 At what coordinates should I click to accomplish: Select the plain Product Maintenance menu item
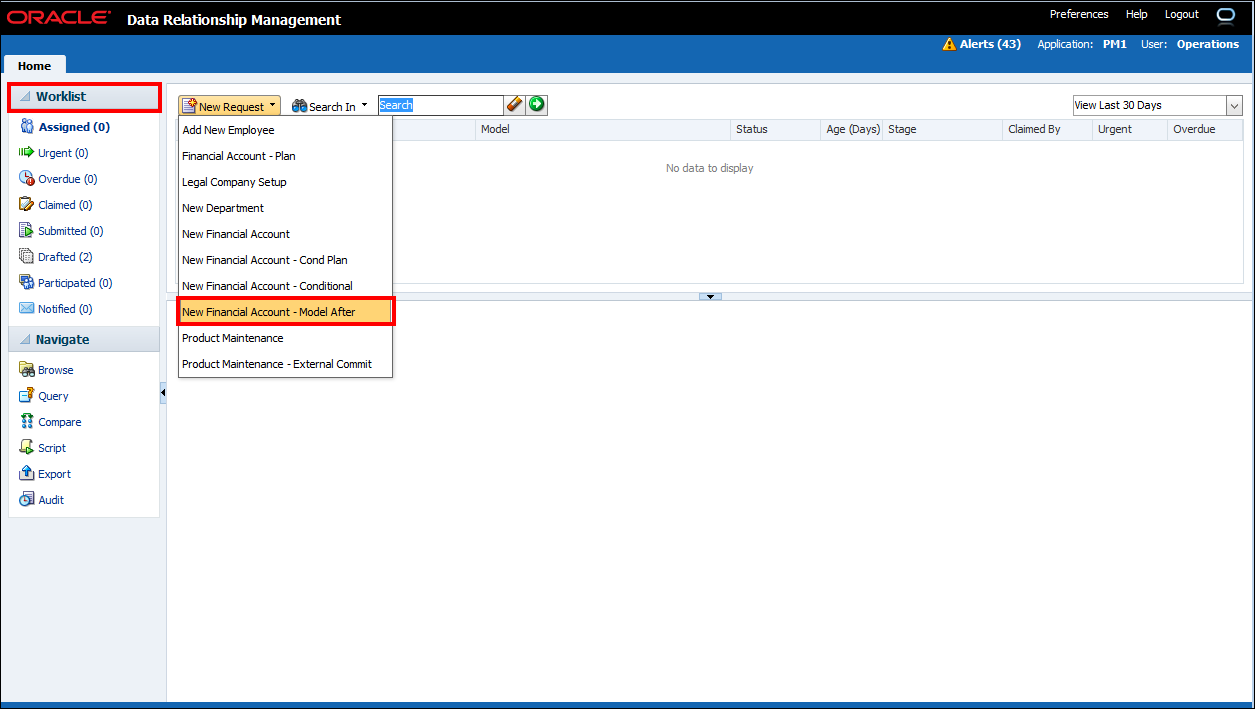tap(285, 338)
